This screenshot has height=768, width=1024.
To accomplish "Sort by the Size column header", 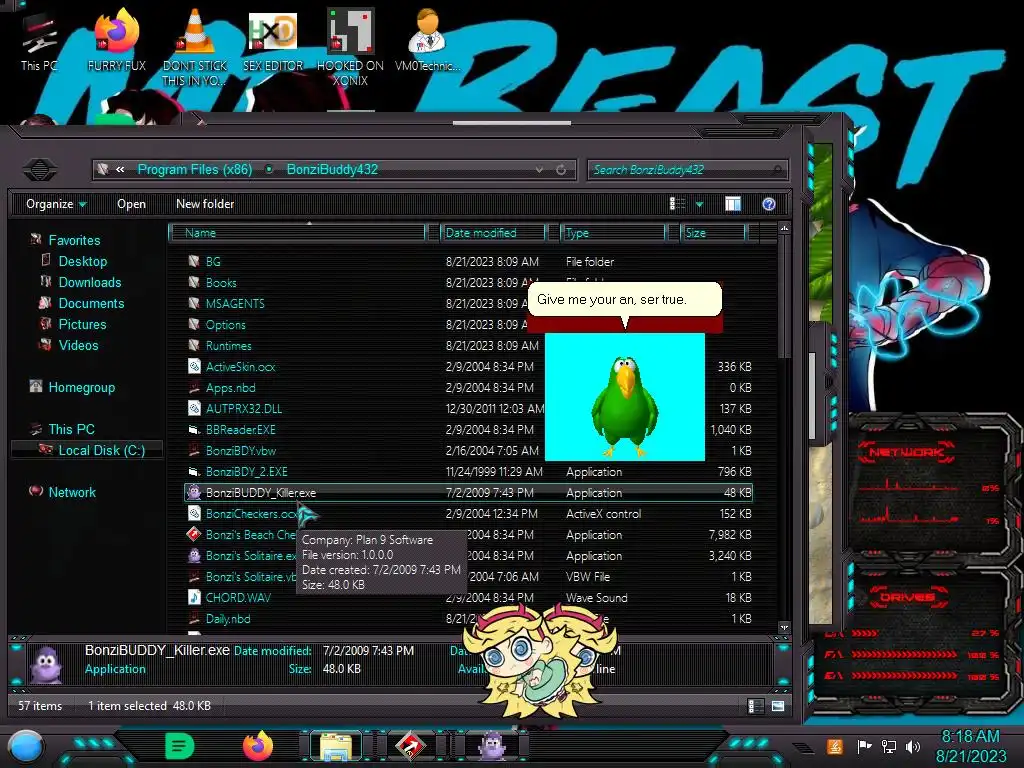I will [x=713, y=232].
